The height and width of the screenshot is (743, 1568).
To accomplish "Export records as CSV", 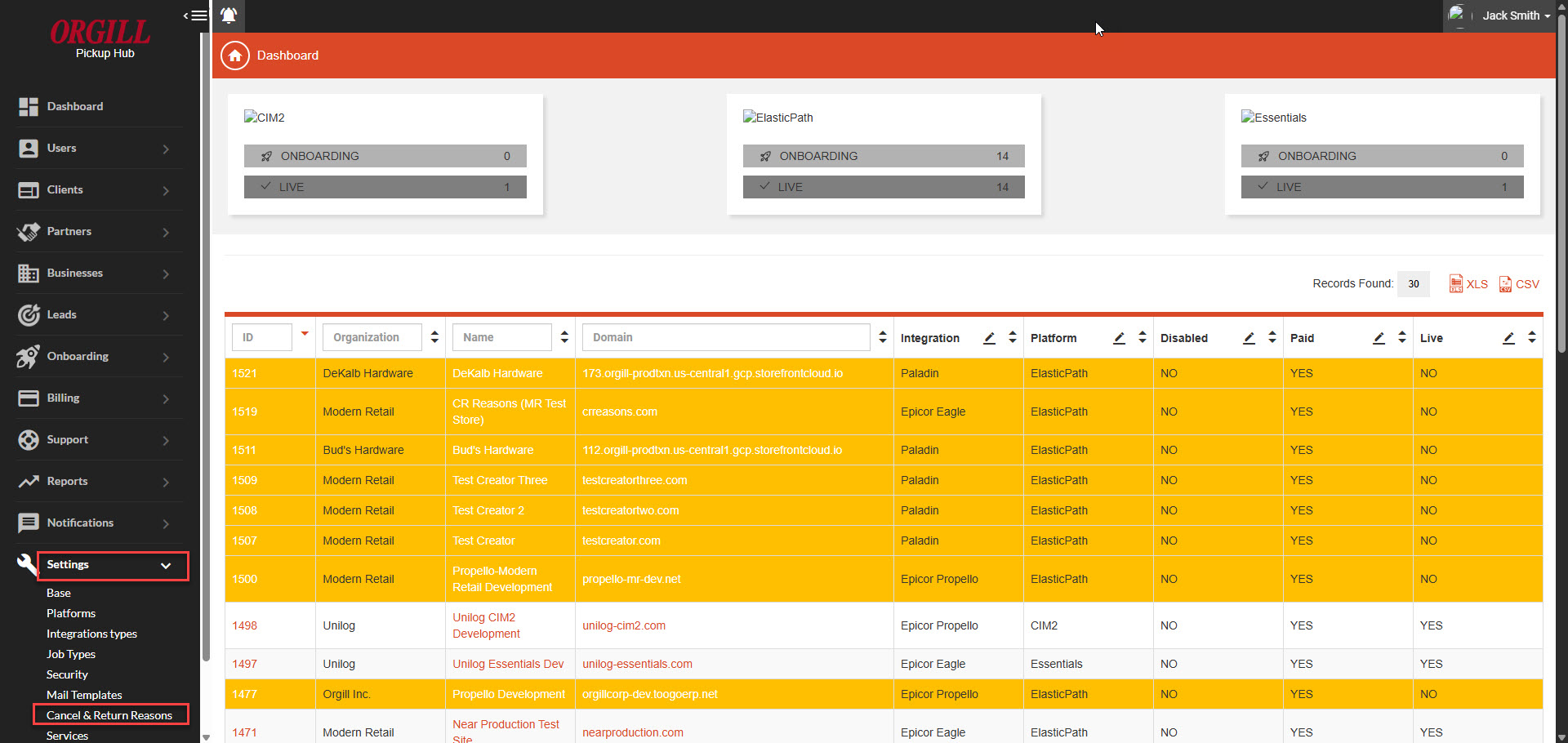I will [x=1519, y=284].
